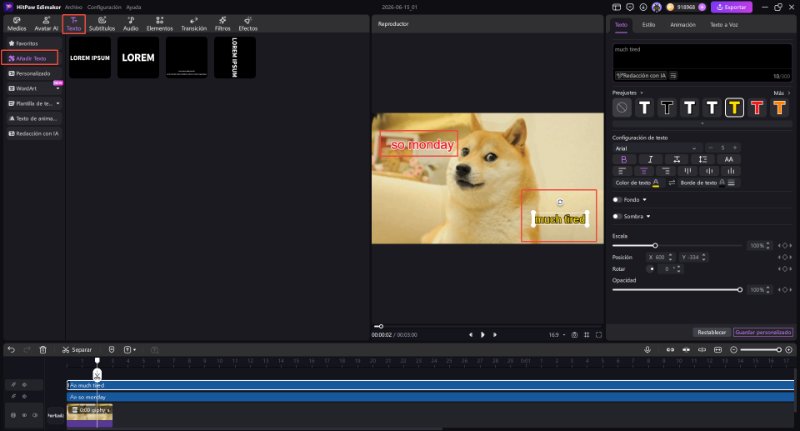
Task: Open the Medios tab in toolbar
Action: (16, 24)
